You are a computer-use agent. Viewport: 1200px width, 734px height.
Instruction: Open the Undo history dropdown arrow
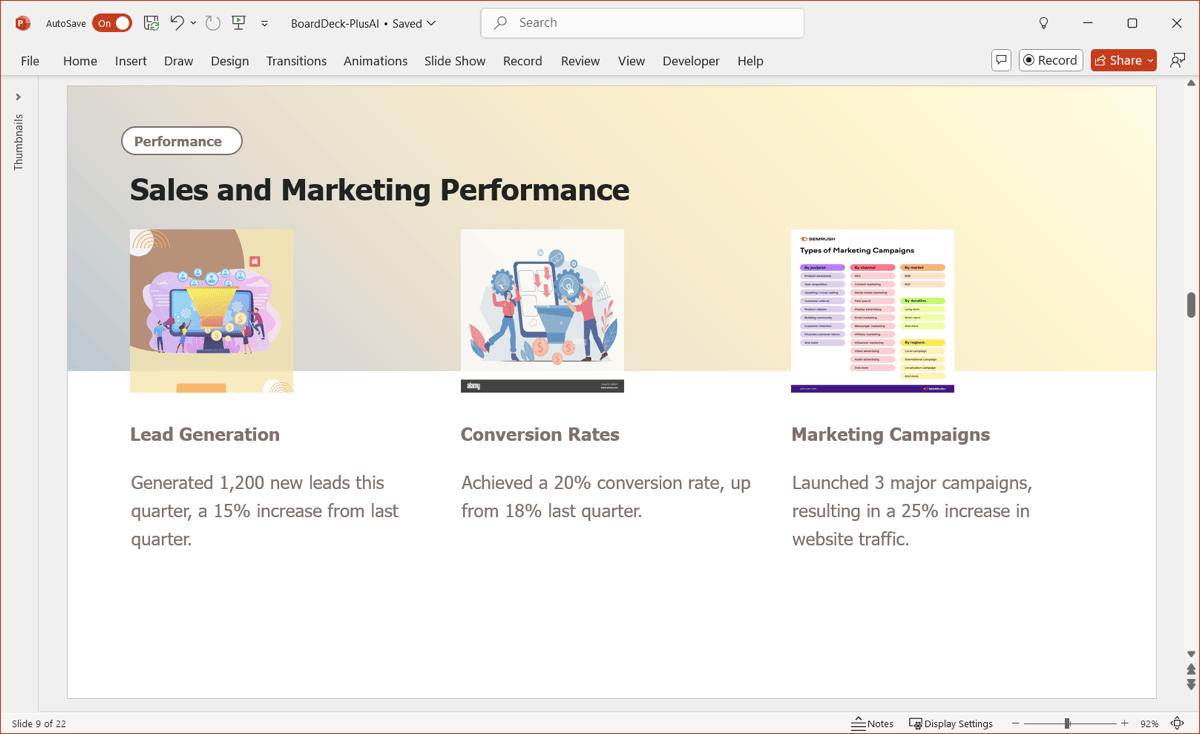[x=194, y=23]
